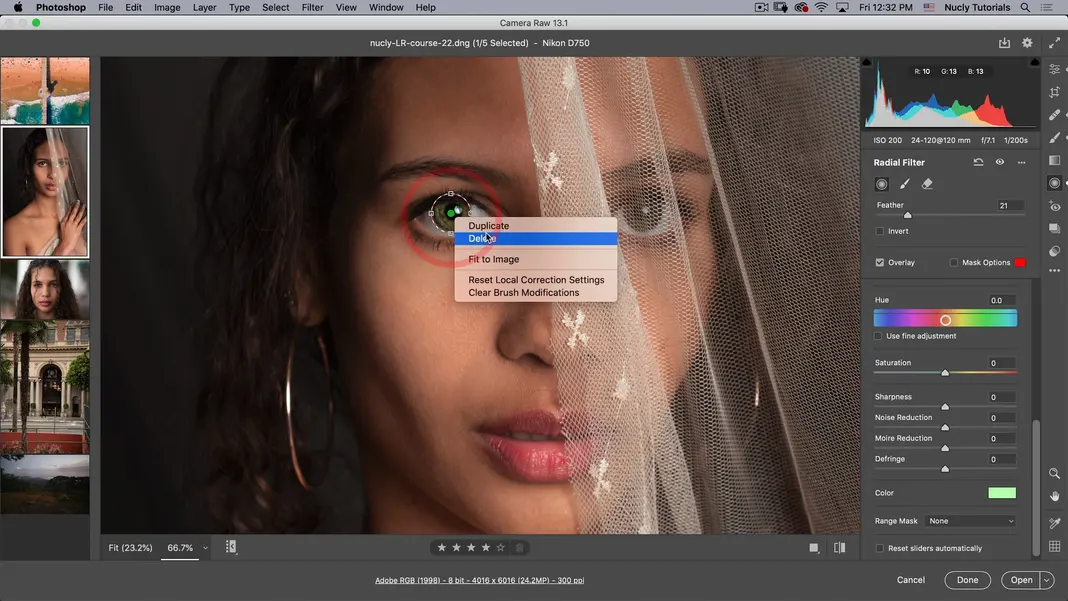Uncheck the Overlay checkbox
The width and height of the screenshot is (1068, 601).
[x=879, y=262]
